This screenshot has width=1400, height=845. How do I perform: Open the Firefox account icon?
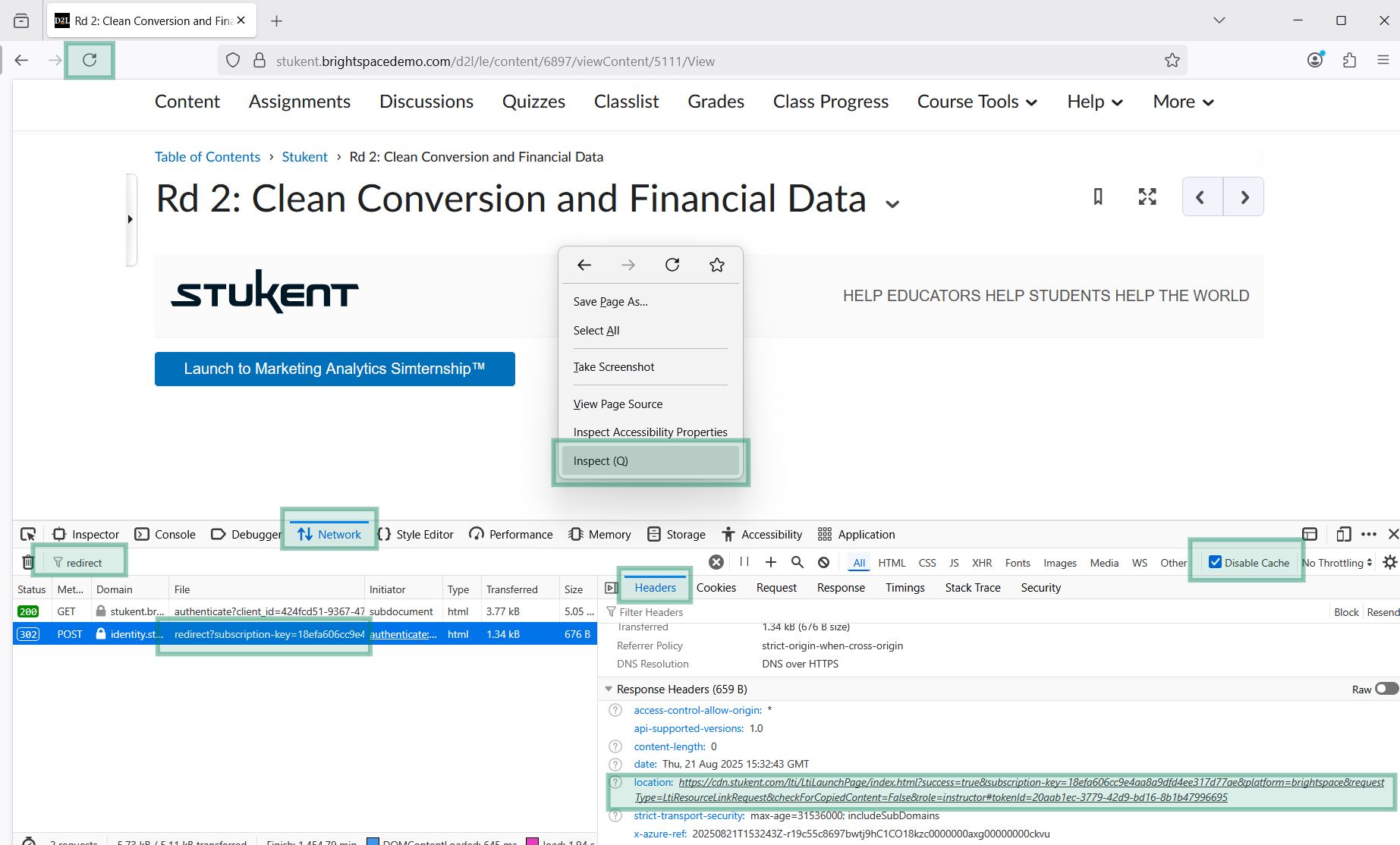[1316, 60]
